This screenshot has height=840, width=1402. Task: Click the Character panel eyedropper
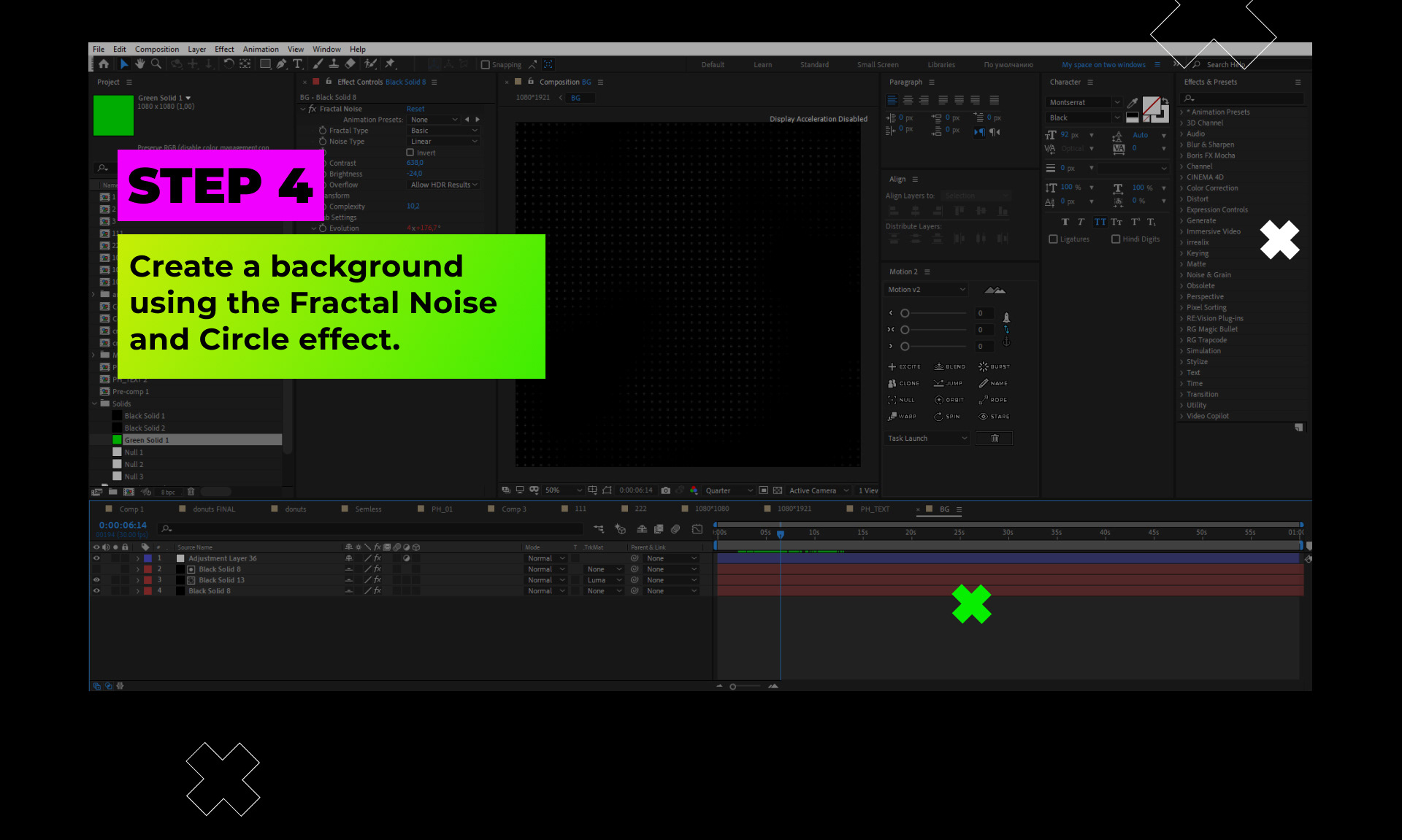[1132, 102]
